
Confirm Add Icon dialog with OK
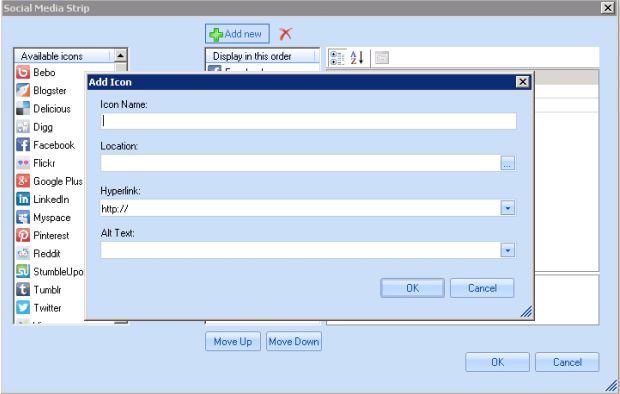coord(412,288)
